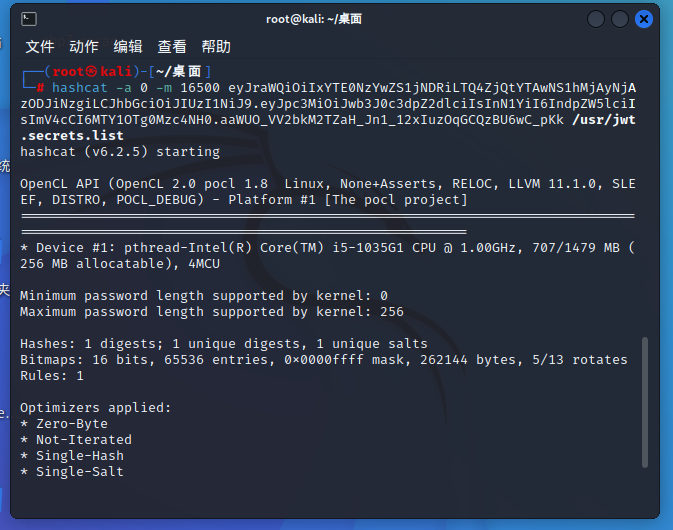The image size is (673, 530).
Task: Click the 'Minimum password length supported by kernel: 0' line
Action: (x=204, y=296)
